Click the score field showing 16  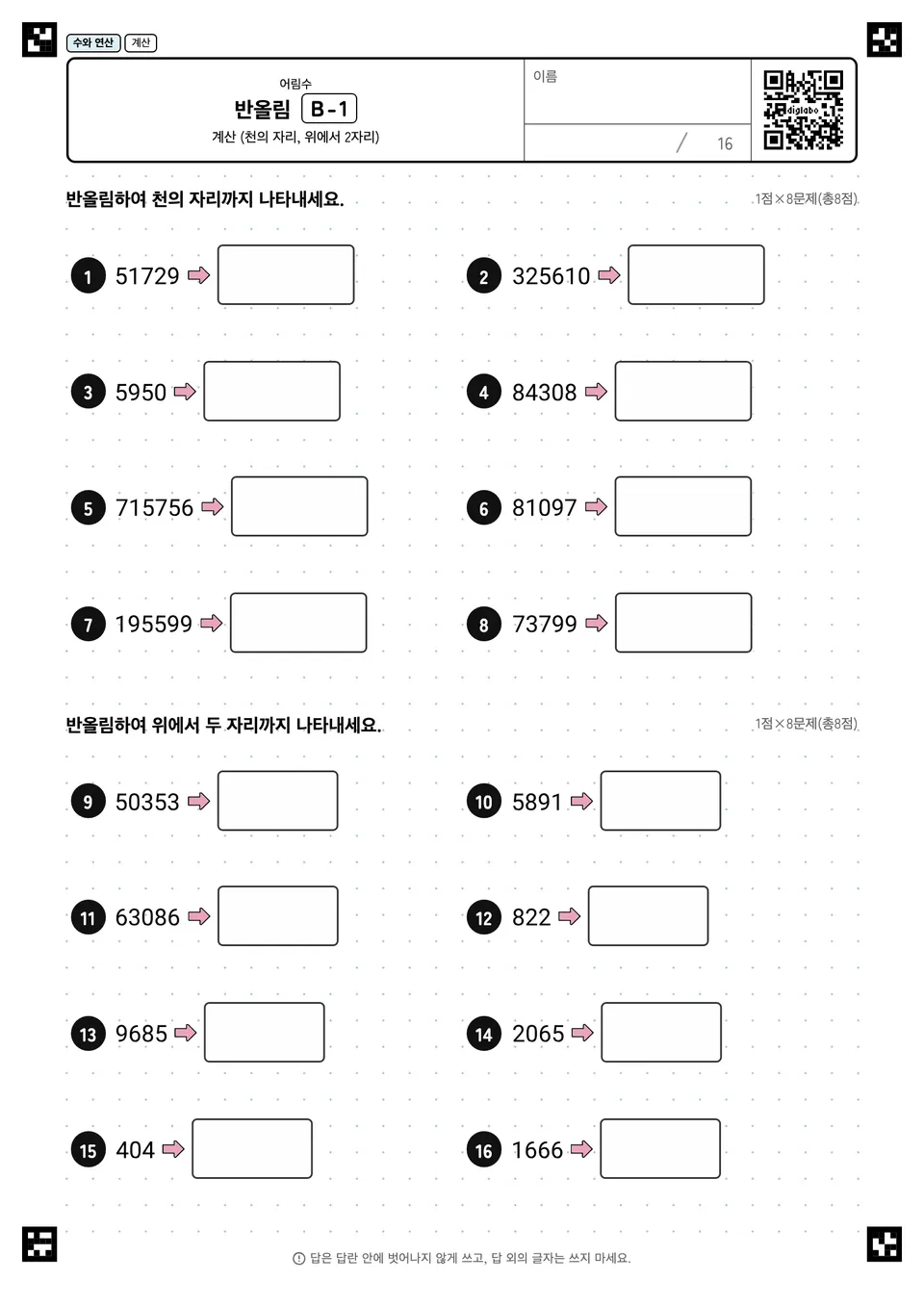637,143
